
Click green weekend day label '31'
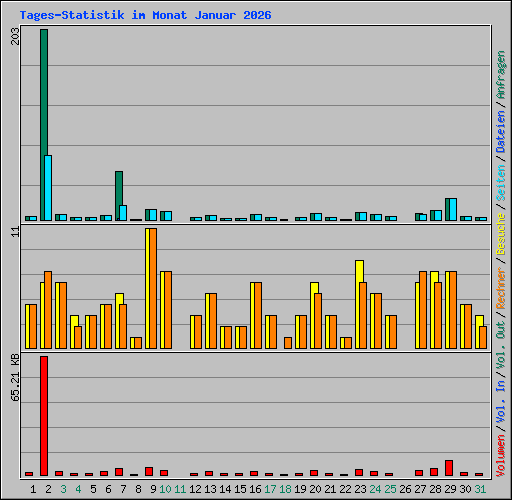(480, 489)
